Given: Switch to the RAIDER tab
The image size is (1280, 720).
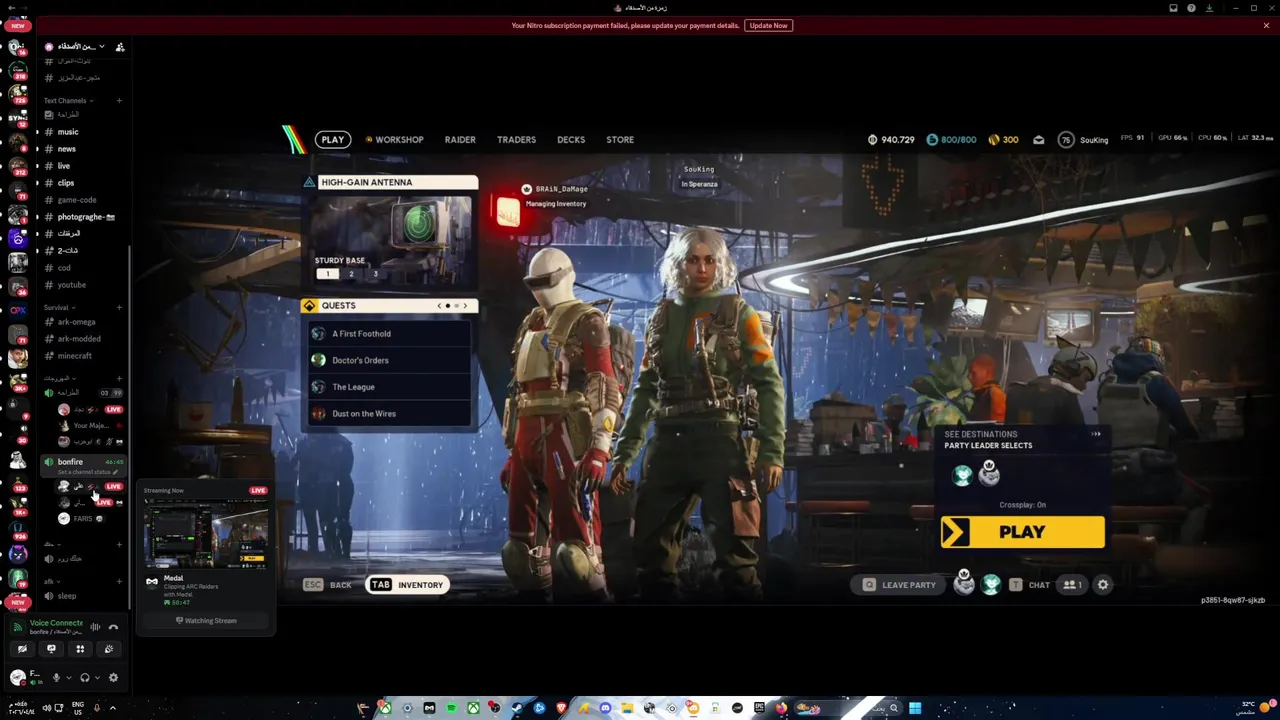Looking at the screenshot, I should coord(460,140).
